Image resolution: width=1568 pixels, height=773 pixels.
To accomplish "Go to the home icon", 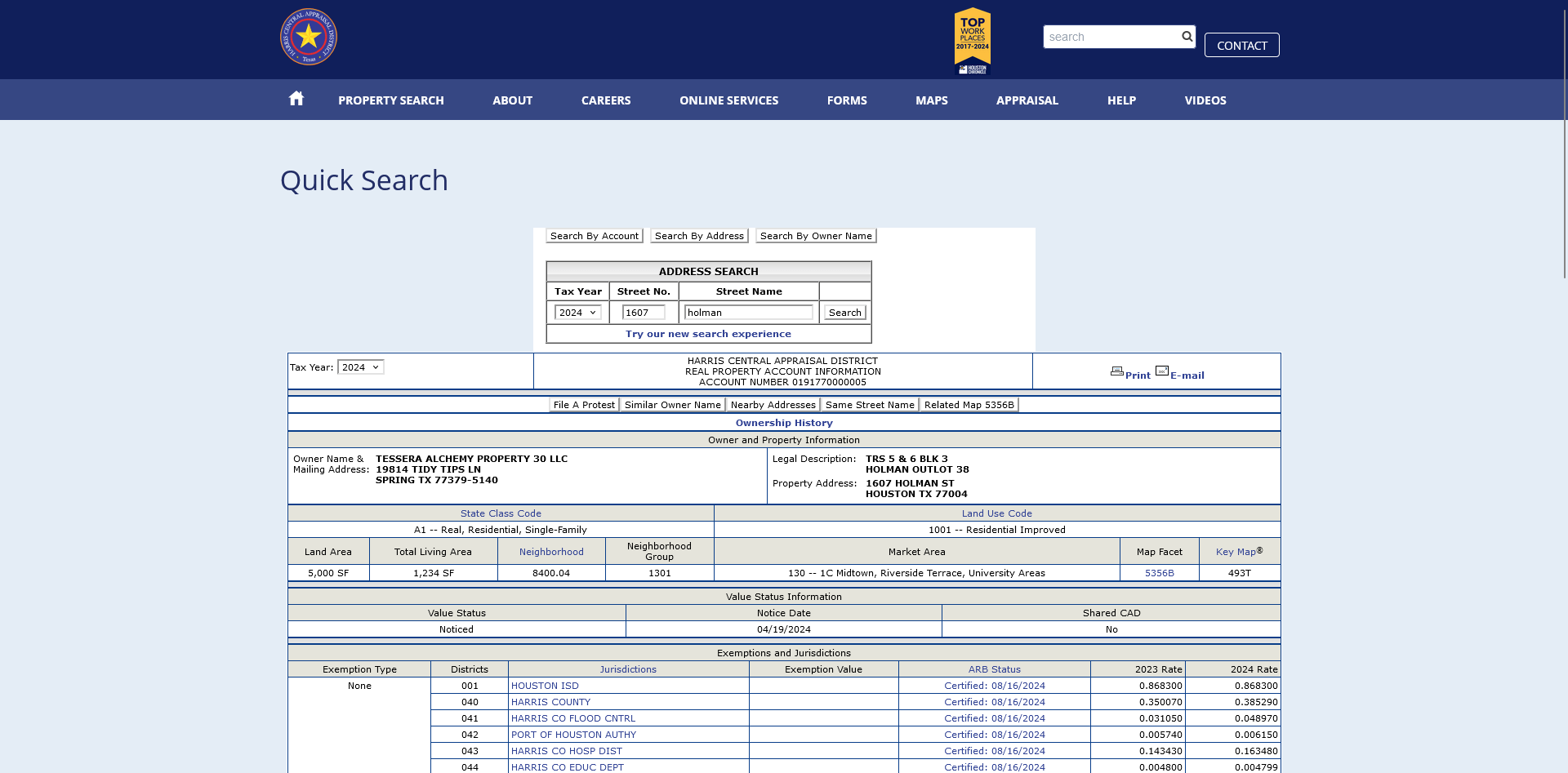I will click(x=296, y=99).
